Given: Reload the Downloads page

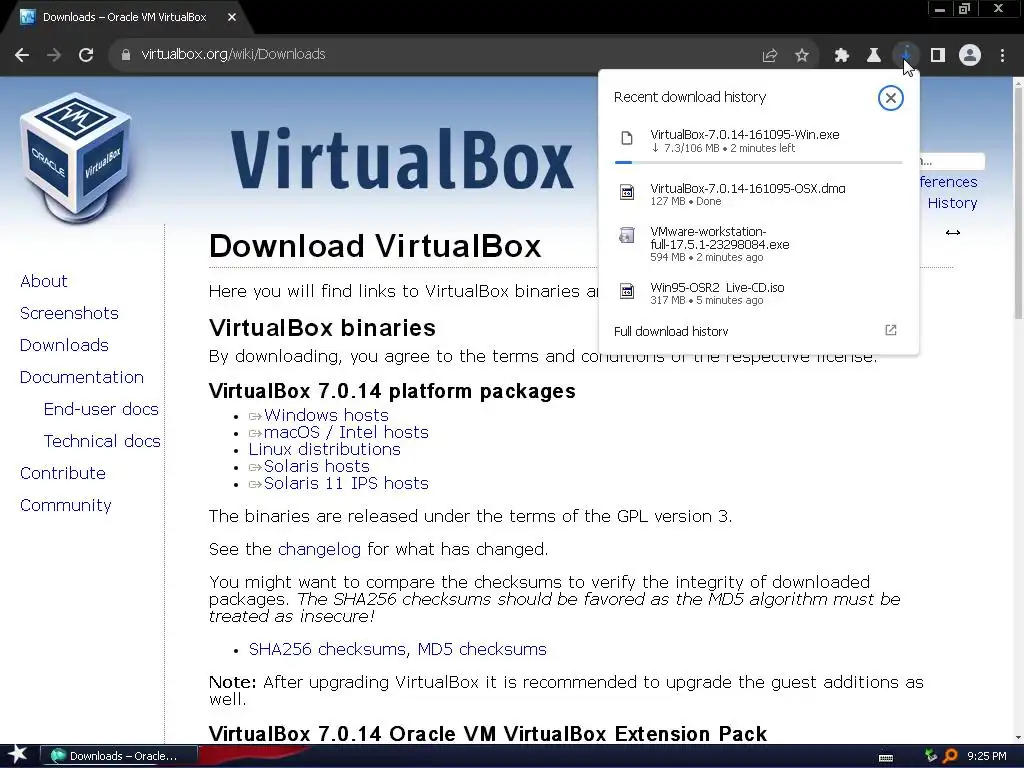Looking at the screenshot, I should click(x=86, y=55).
